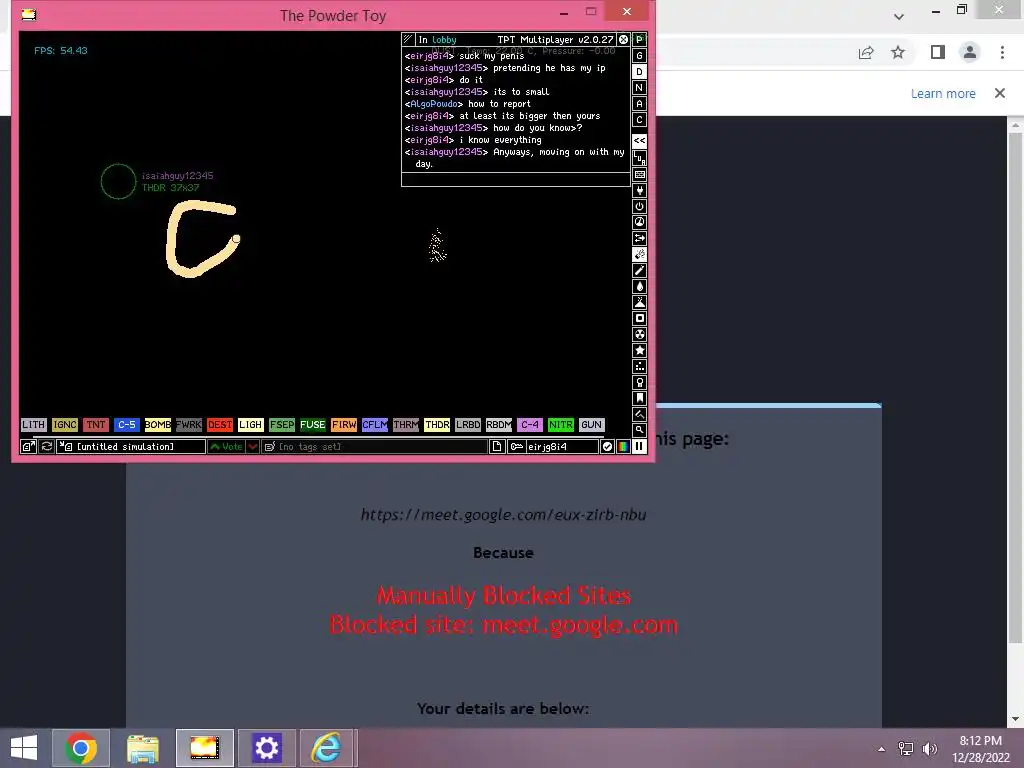Screen dimensions: 1024x768
Task: Open the Chrome three-dot menu
Action: click(x=1002, y=53)
